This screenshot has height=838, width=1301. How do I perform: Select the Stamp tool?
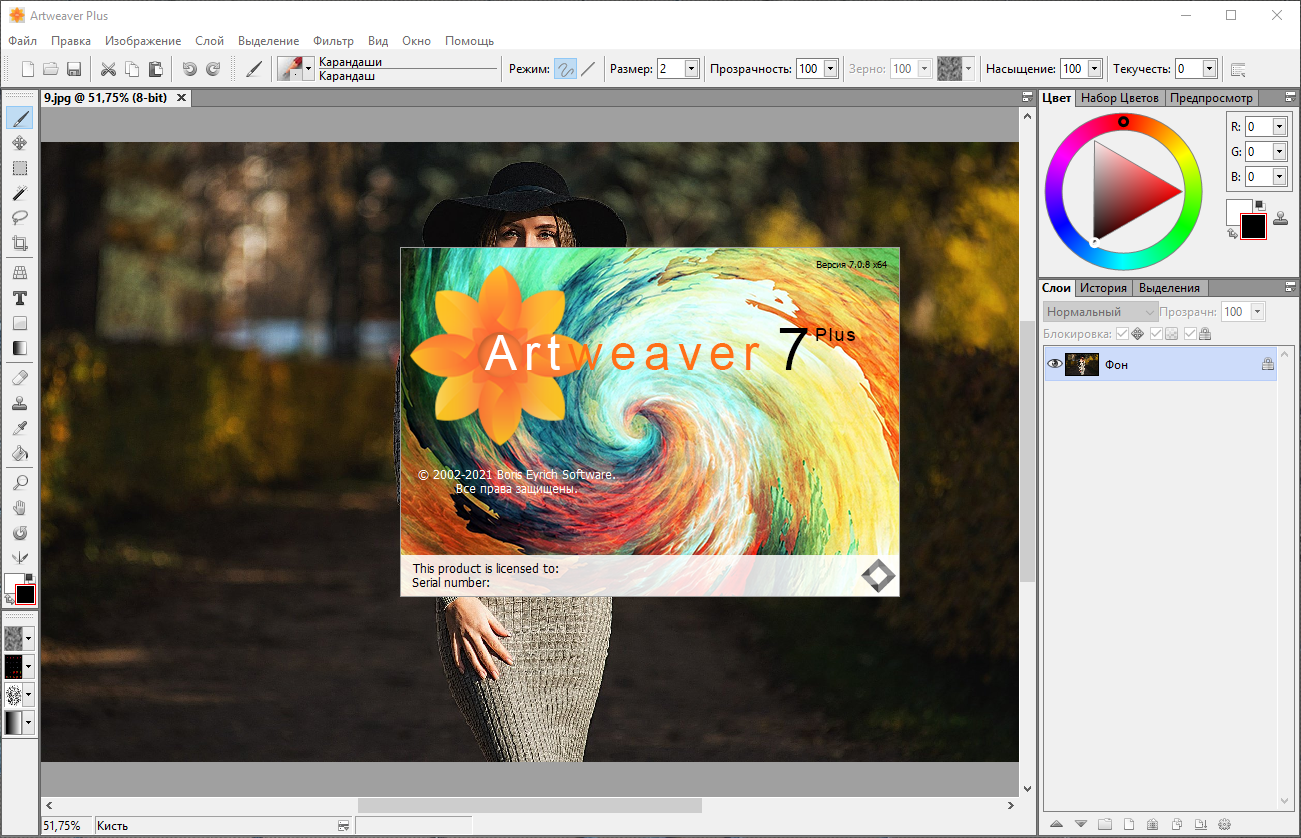[x=19, y=403]
